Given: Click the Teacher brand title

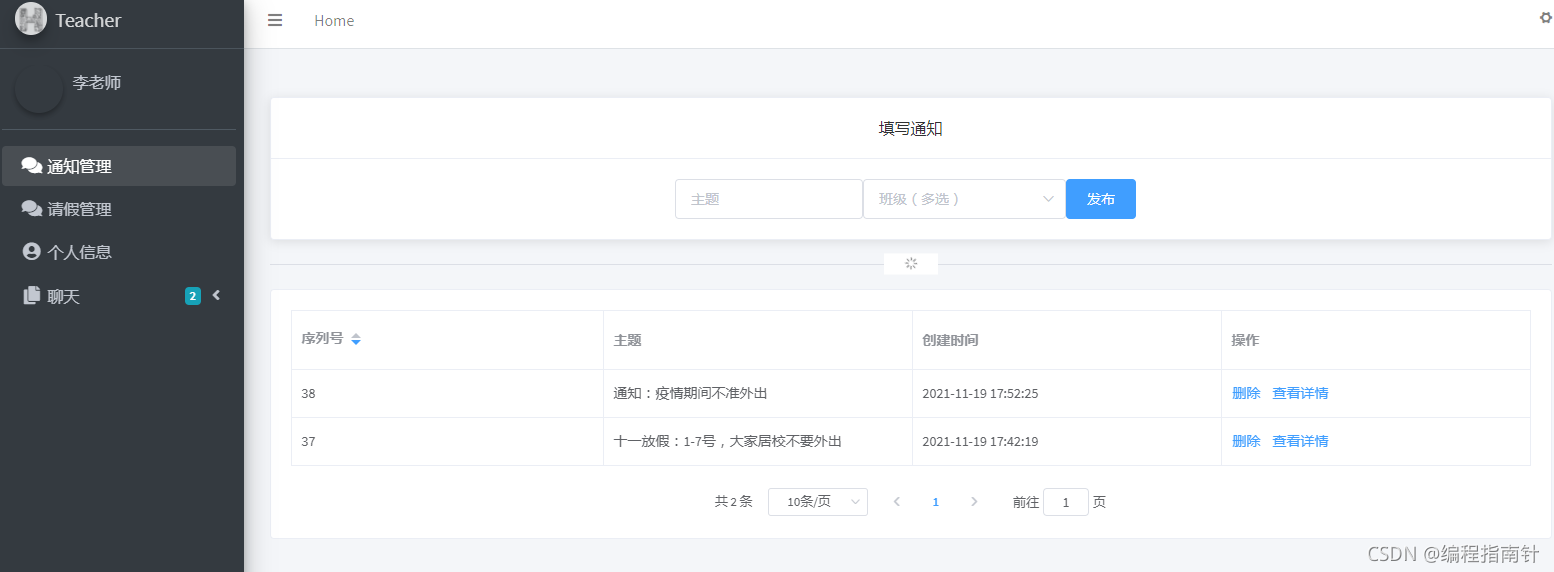Looking at the screenshot, I should (88, 20).
